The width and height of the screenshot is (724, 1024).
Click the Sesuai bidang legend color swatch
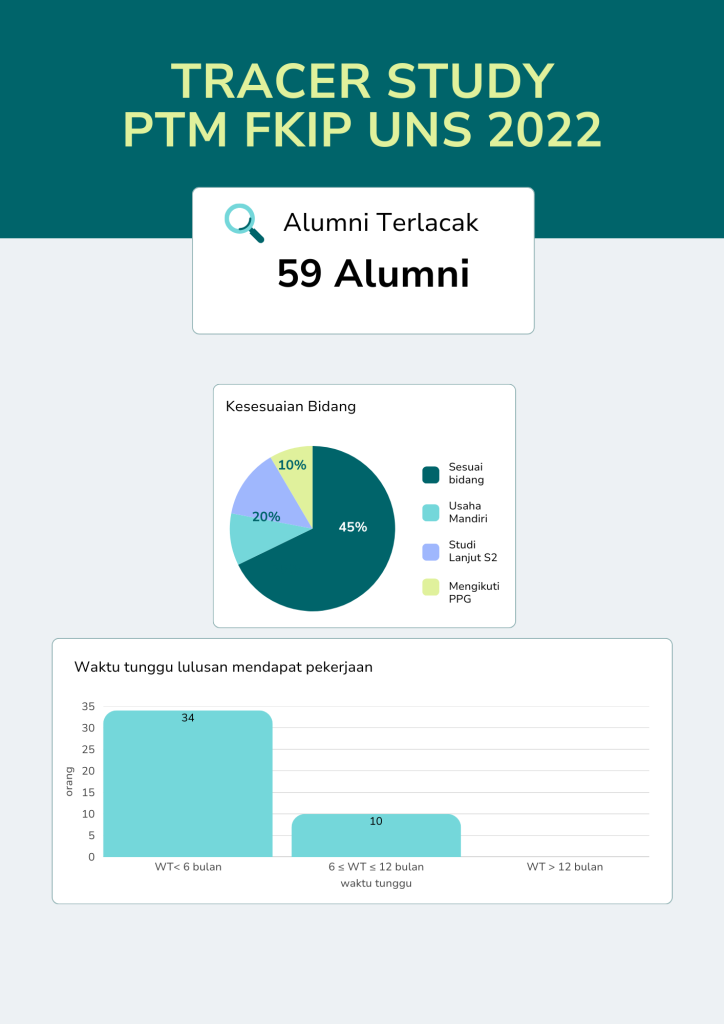(431, 474)
